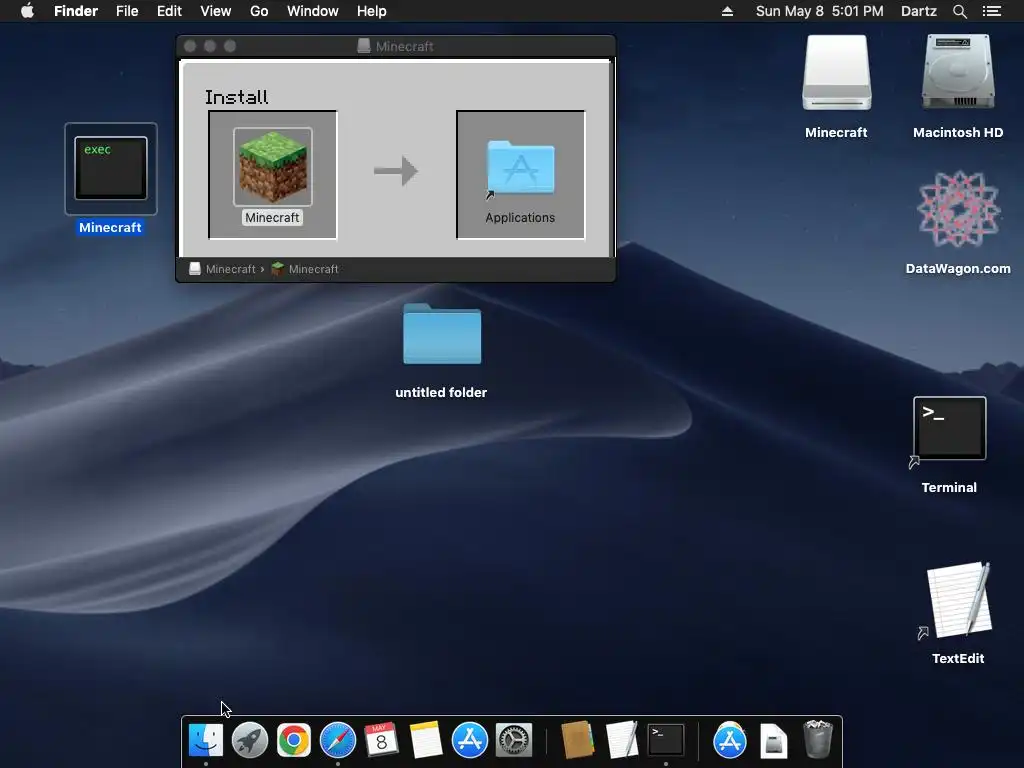Click the eject icon in menu bar

[x=727, y=11]
